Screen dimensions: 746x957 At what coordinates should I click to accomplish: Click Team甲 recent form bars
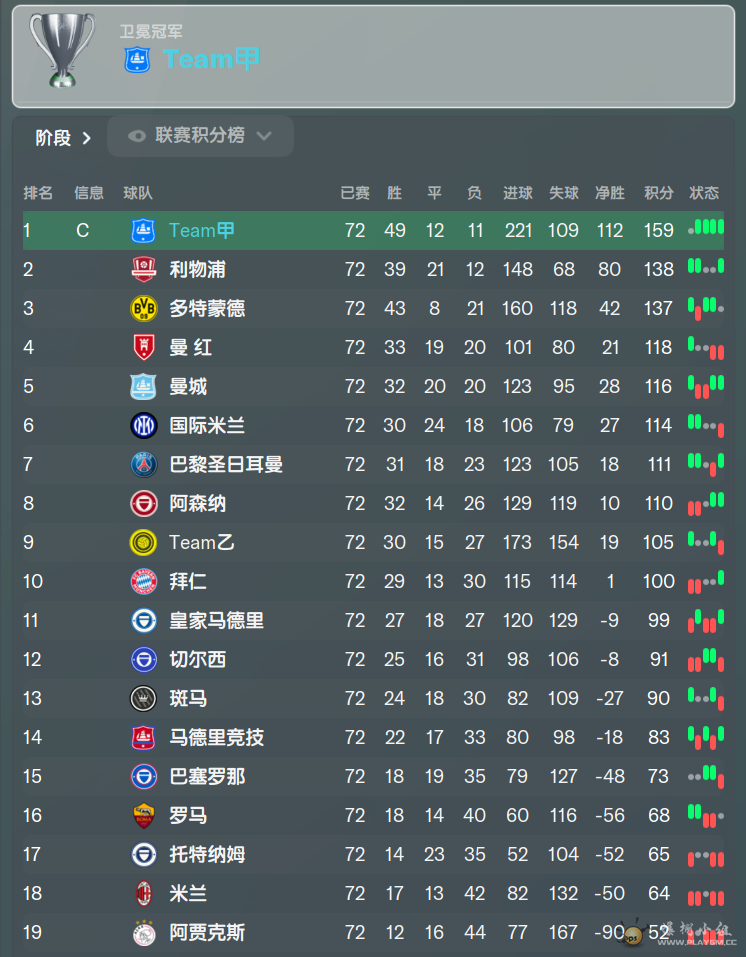(x=706, y=228)
